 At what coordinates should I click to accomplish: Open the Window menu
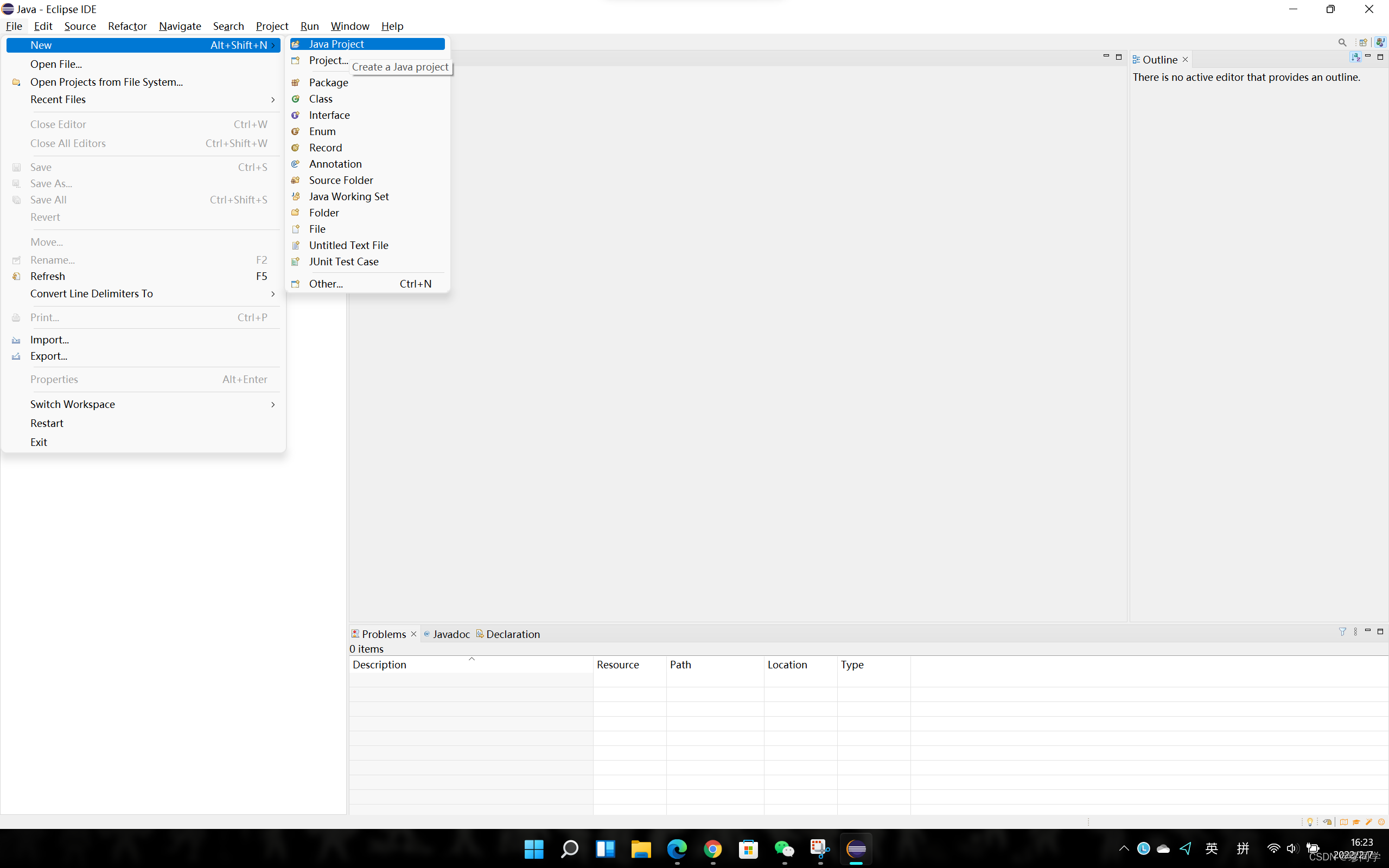(x=349, y=26)
